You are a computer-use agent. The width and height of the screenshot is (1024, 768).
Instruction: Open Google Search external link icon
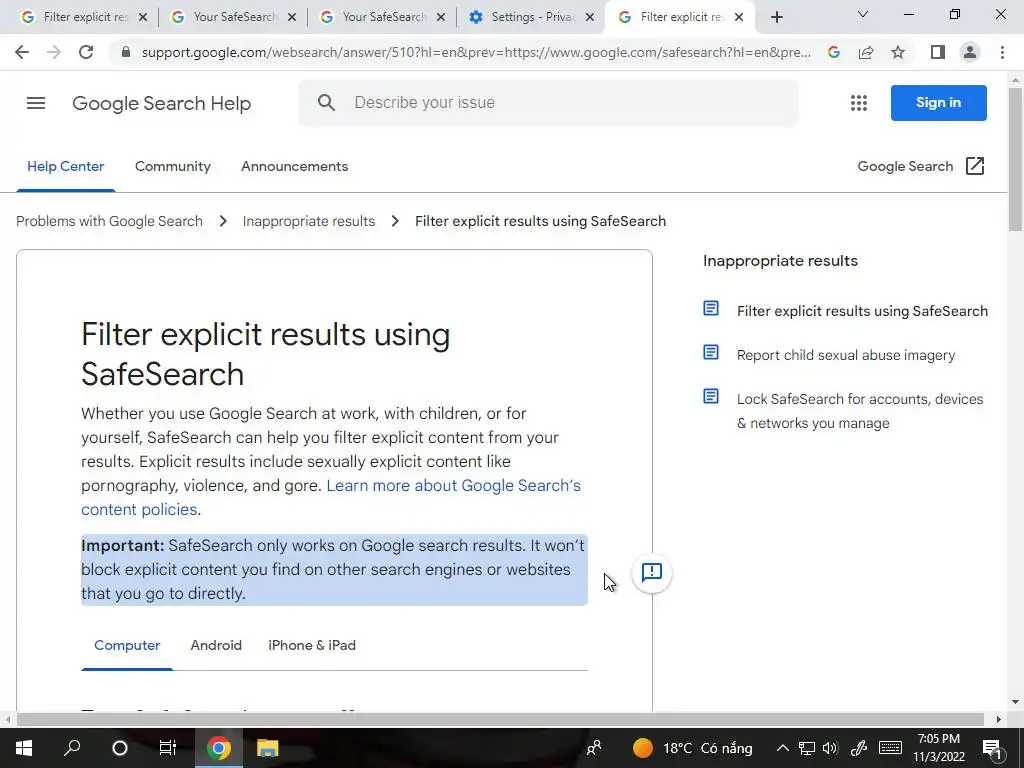[x=974, y=167]
